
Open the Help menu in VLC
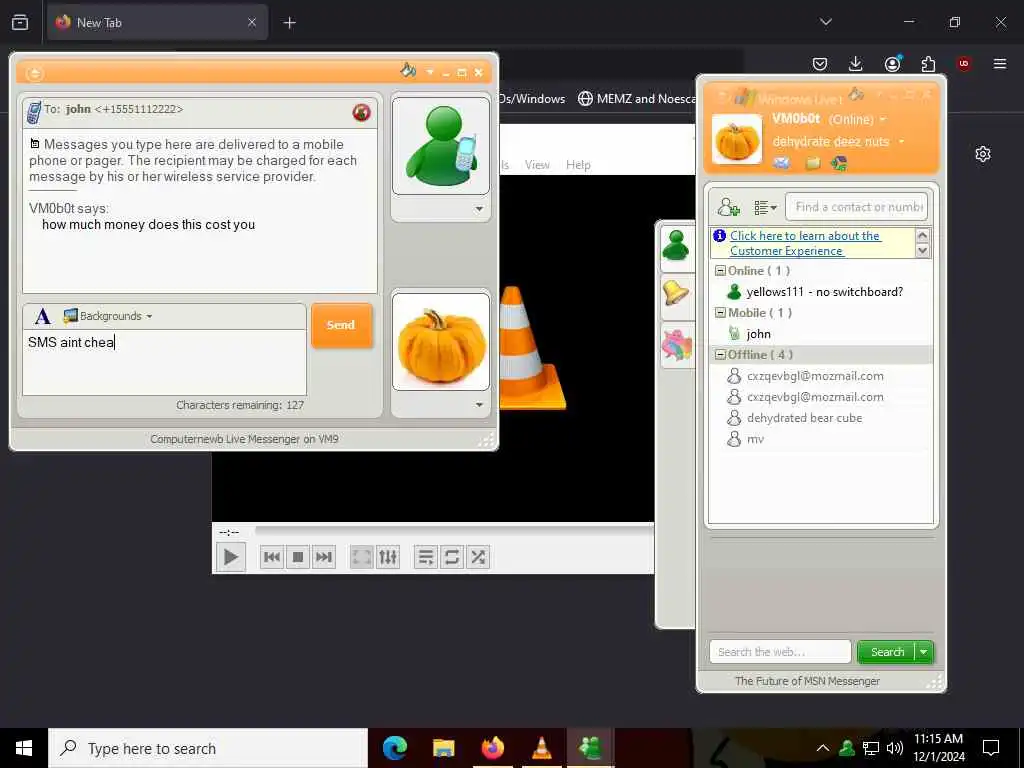click(578, 165)
